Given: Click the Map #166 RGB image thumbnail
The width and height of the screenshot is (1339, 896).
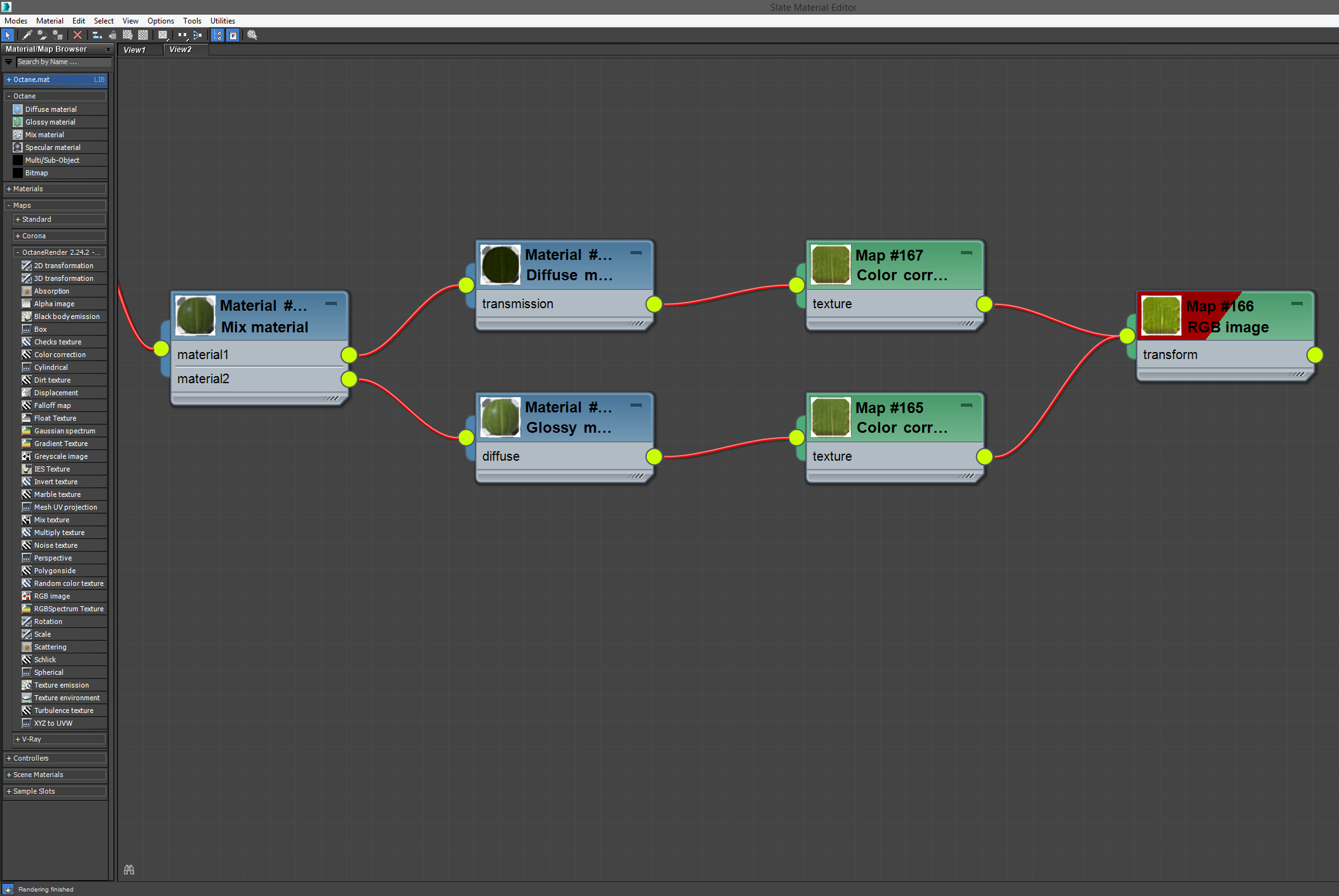Looking at the screenshot, I should (x=1160, y=316).
